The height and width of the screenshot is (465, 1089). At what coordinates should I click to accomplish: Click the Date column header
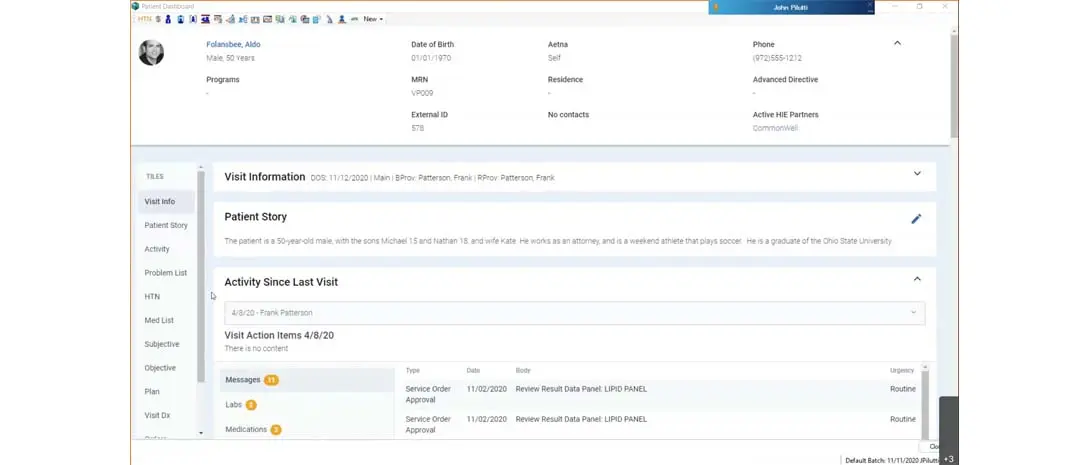473,371
